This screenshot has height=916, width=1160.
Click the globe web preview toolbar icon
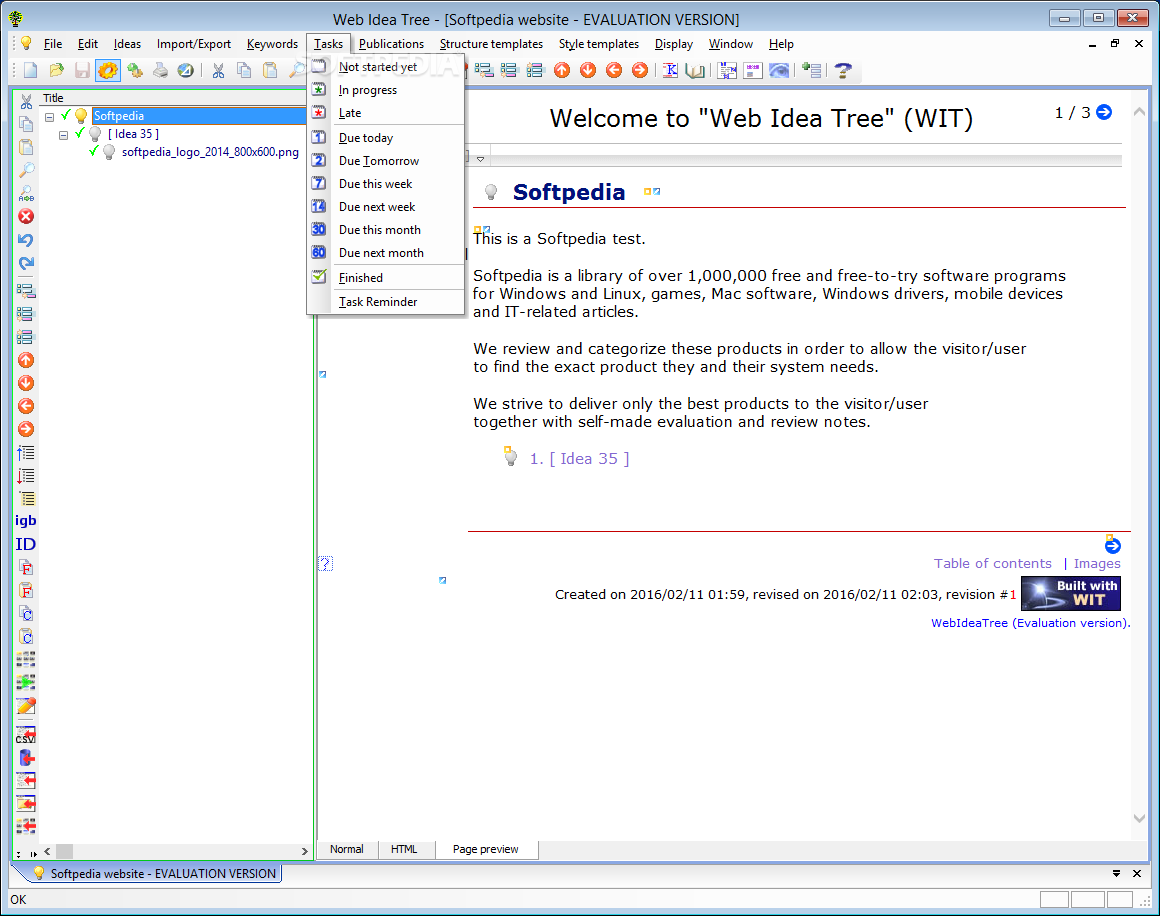tap(186, 70)
